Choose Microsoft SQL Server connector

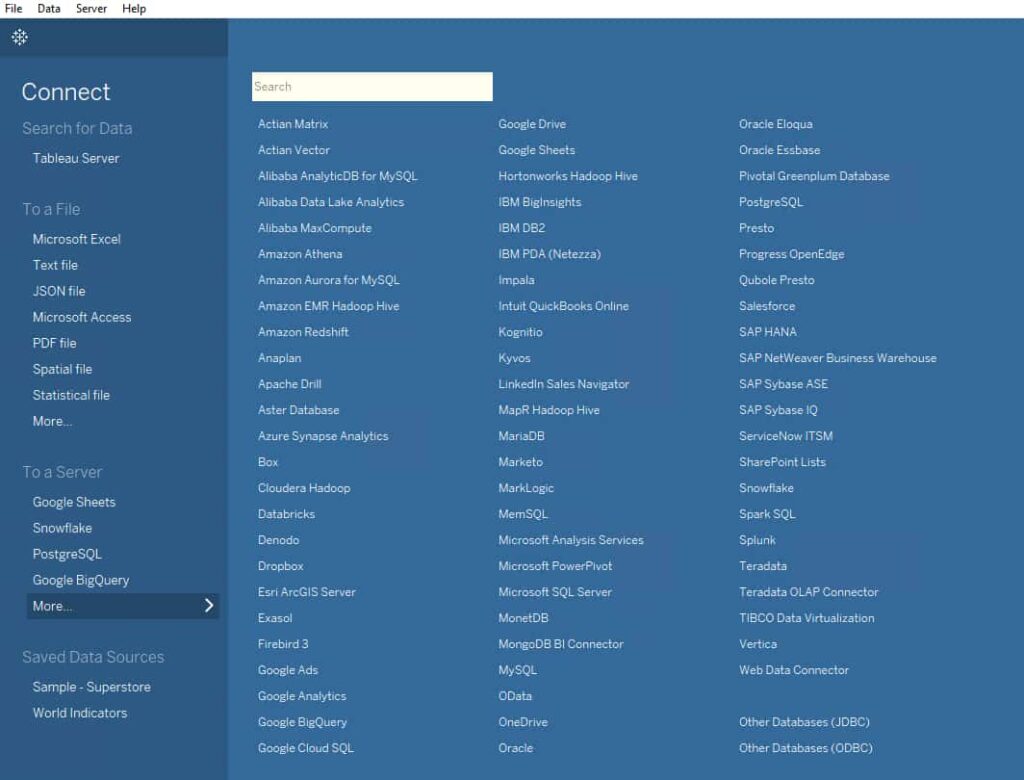pyautogui.click(x=555, y=592)
